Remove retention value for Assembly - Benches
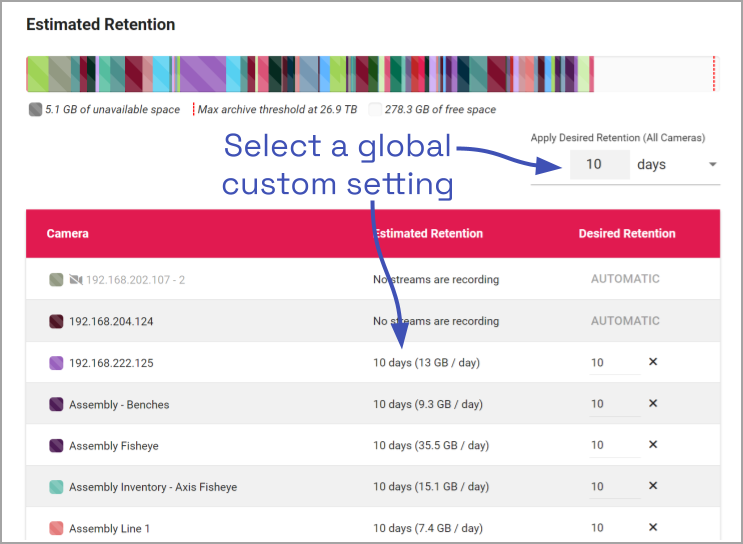Screen dimensions: 743x544 pos(653,404)
